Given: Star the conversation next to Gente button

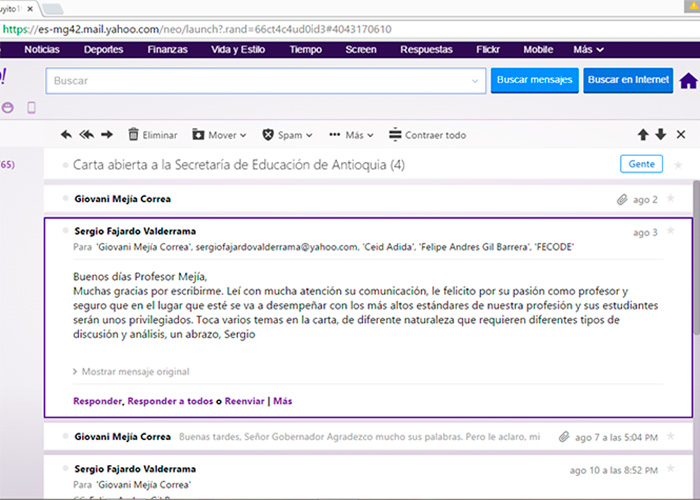Looking at the screenshot, I should tap(678, 164).
